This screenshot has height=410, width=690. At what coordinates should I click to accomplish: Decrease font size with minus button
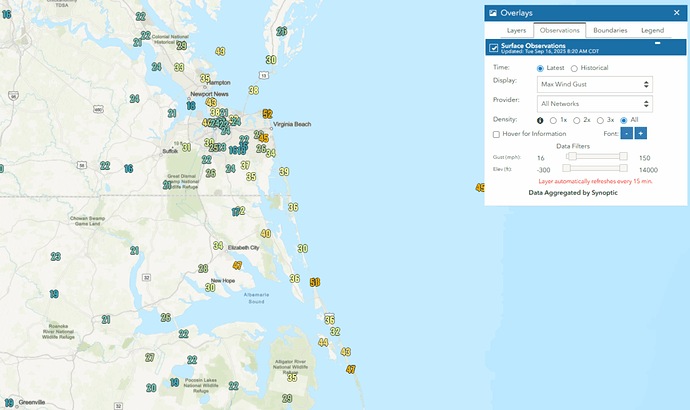[626, 133]
